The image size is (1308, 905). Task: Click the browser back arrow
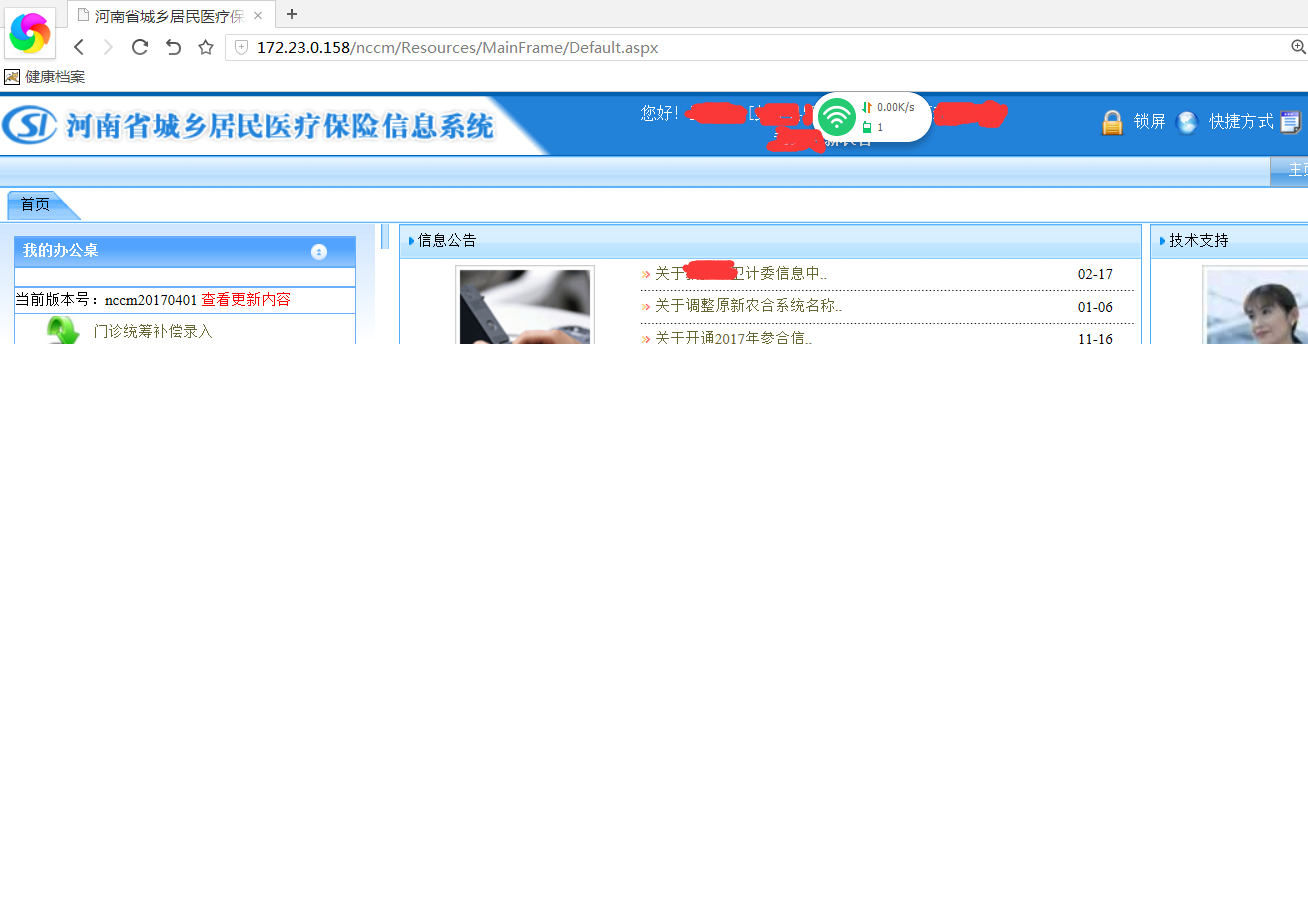[79, 46]
